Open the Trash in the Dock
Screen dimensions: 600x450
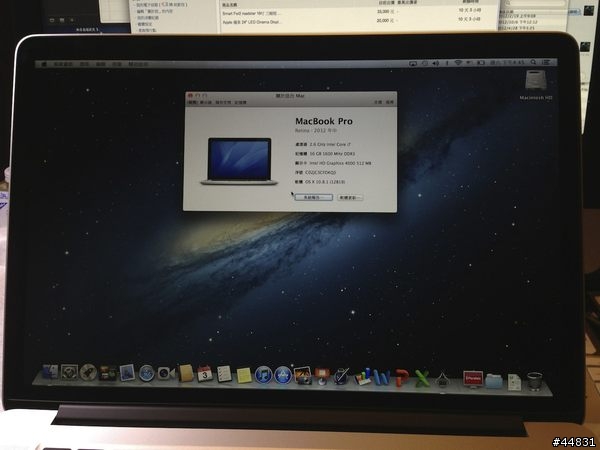(x=535, y=381)
